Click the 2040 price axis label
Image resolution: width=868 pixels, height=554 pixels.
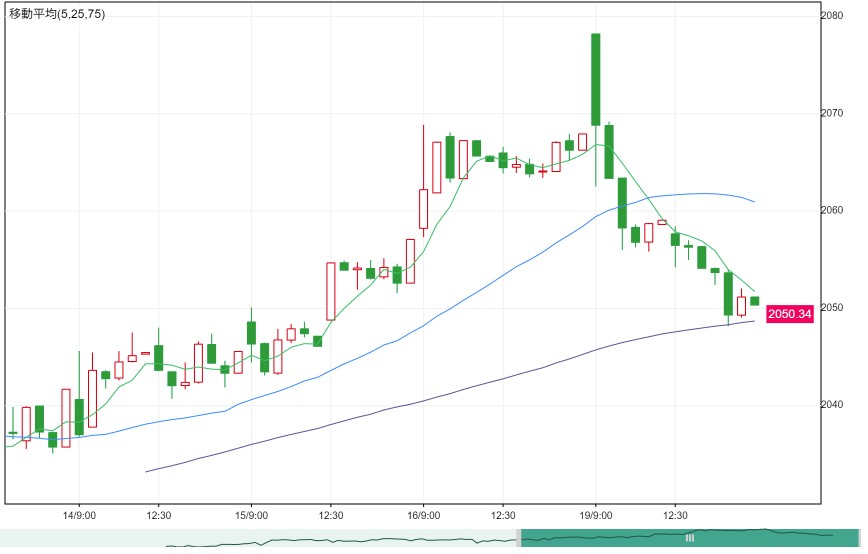(x=832, y=404)
